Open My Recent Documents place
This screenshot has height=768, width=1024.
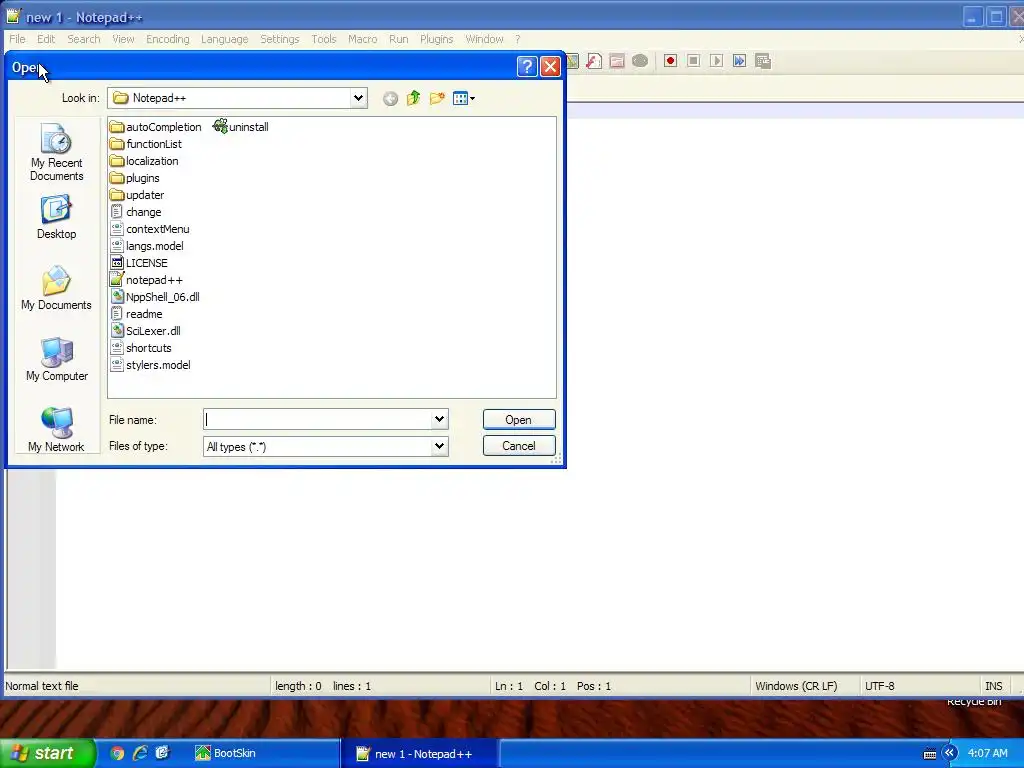(56, 152)
